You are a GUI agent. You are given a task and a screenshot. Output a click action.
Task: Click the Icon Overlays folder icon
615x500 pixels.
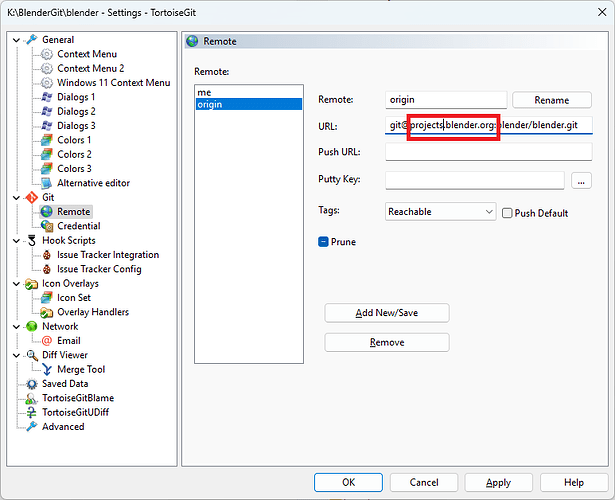31,284
